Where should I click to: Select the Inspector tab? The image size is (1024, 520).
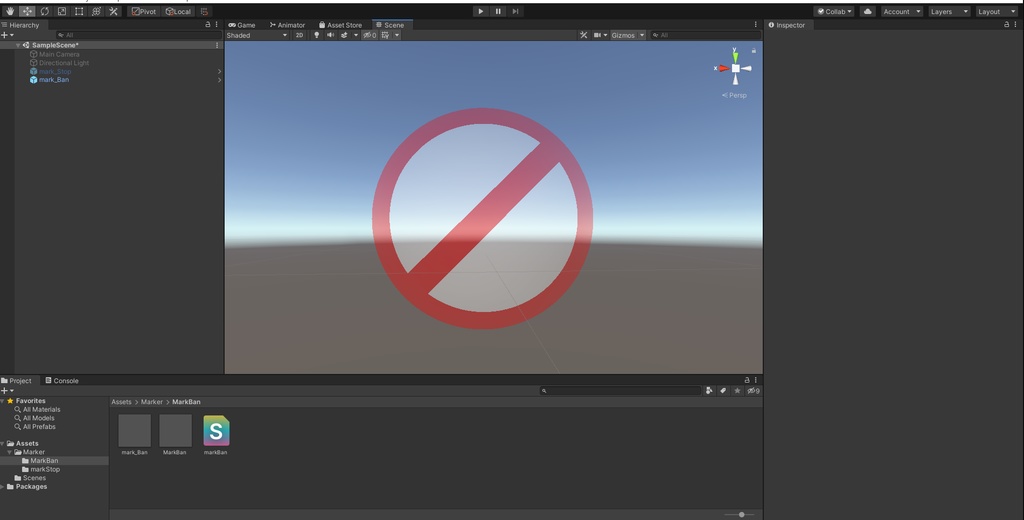pyautogui.click(x=787, y=25)
